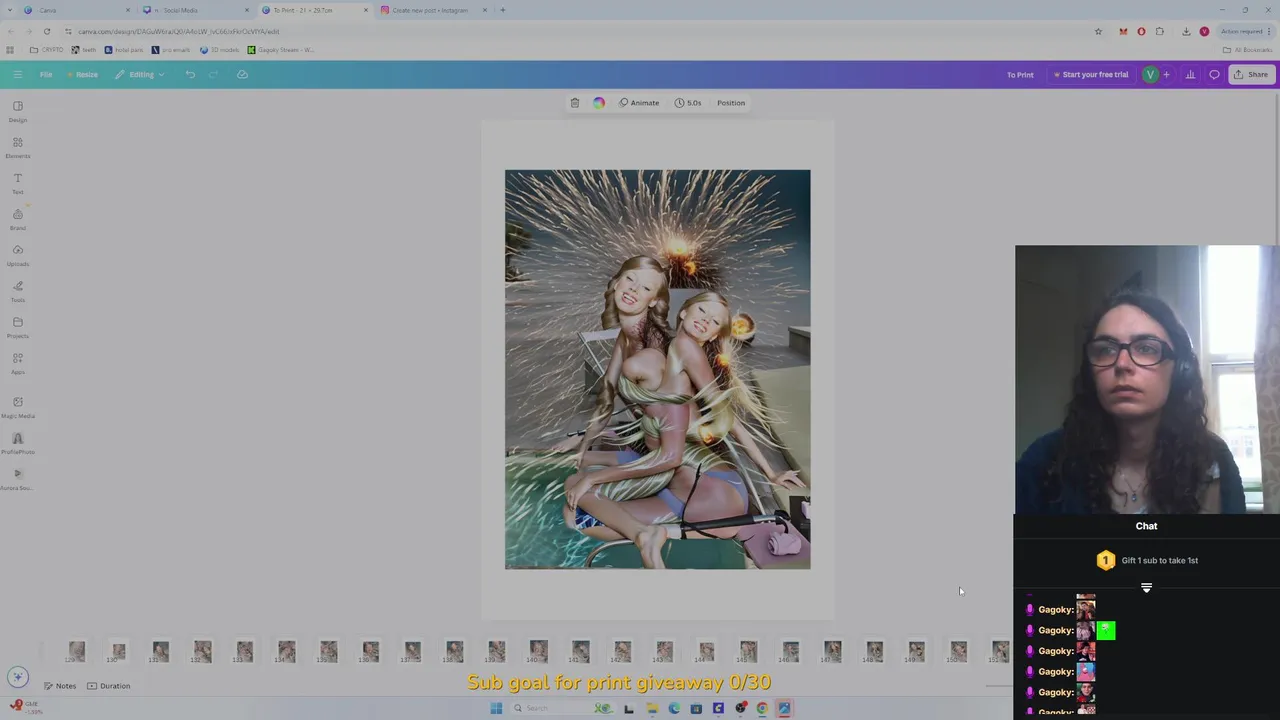Expand the Editing mode dropdown
Image resolution: width=1280 pixels, height=720 pixels.
(139, 74)
